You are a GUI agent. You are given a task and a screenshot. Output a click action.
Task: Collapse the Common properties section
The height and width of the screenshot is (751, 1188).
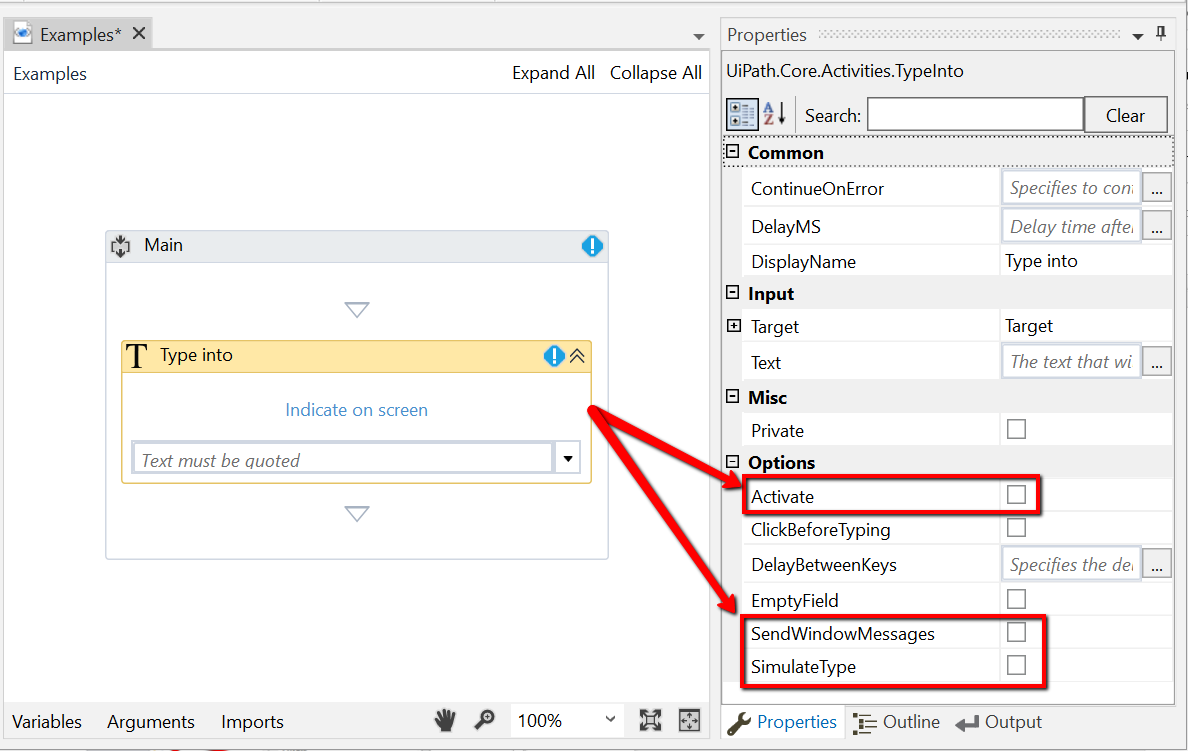tap(733, 152)
